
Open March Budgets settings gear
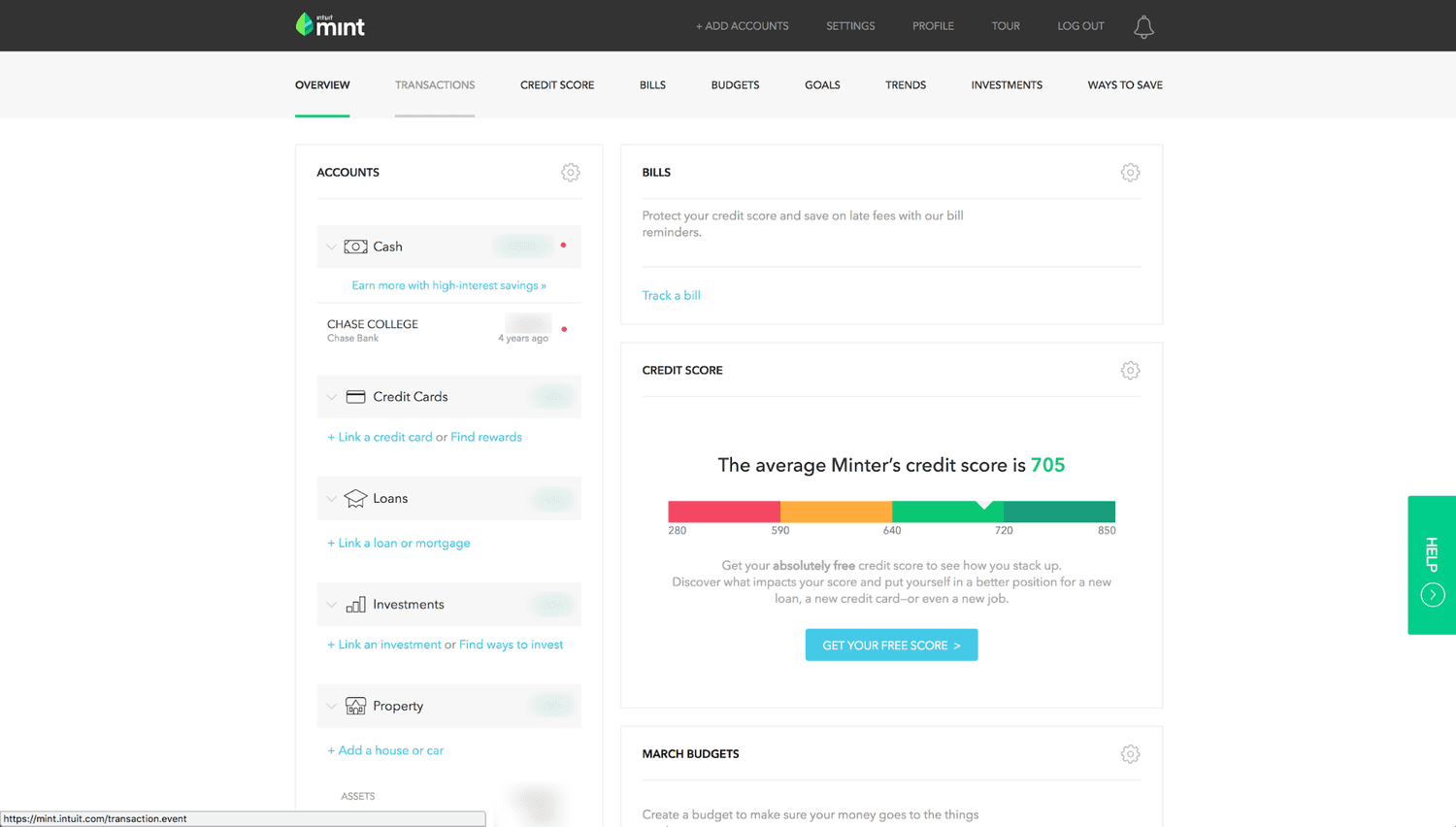pyautogui.click(x=1130, y=753)
